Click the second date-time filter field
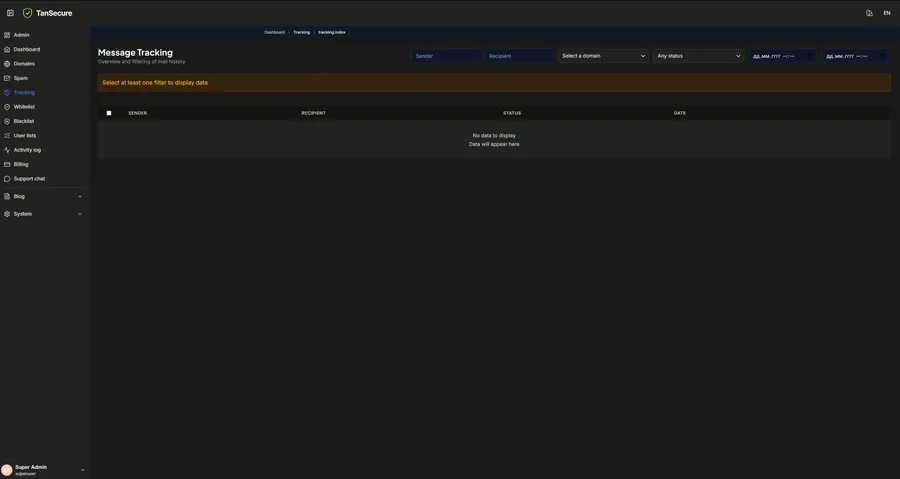Screen dimensions: 900x479 (x=856, y=56)
